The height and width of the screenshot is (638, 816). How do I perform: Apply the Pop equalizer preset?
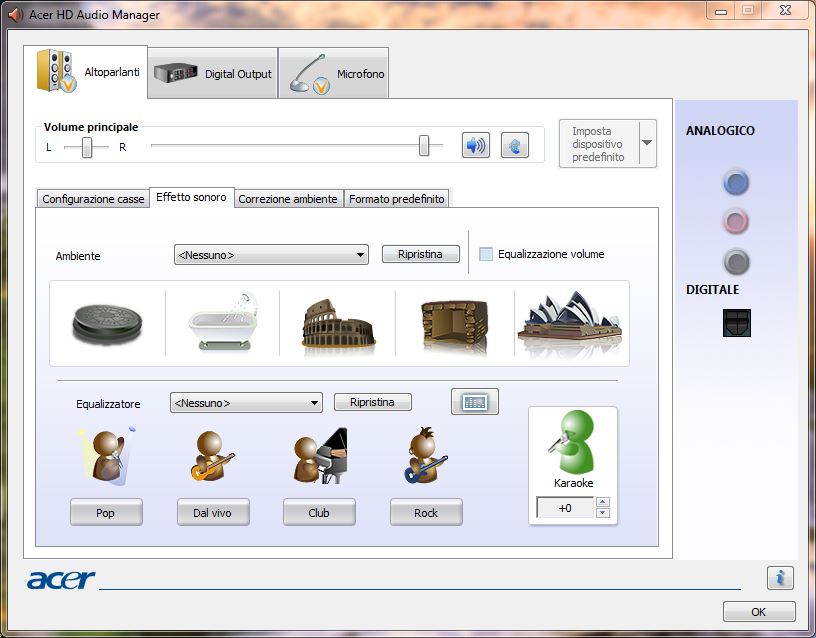pos(106,513)
